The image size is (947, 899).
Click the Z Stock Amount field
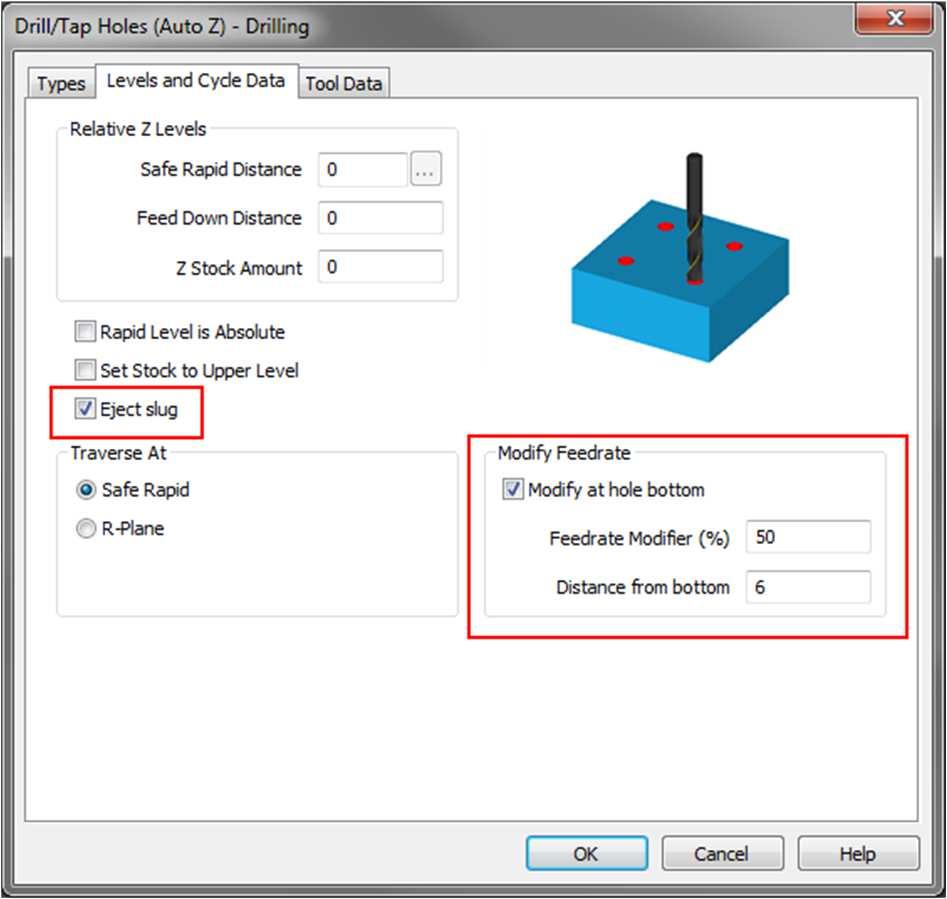381,267
